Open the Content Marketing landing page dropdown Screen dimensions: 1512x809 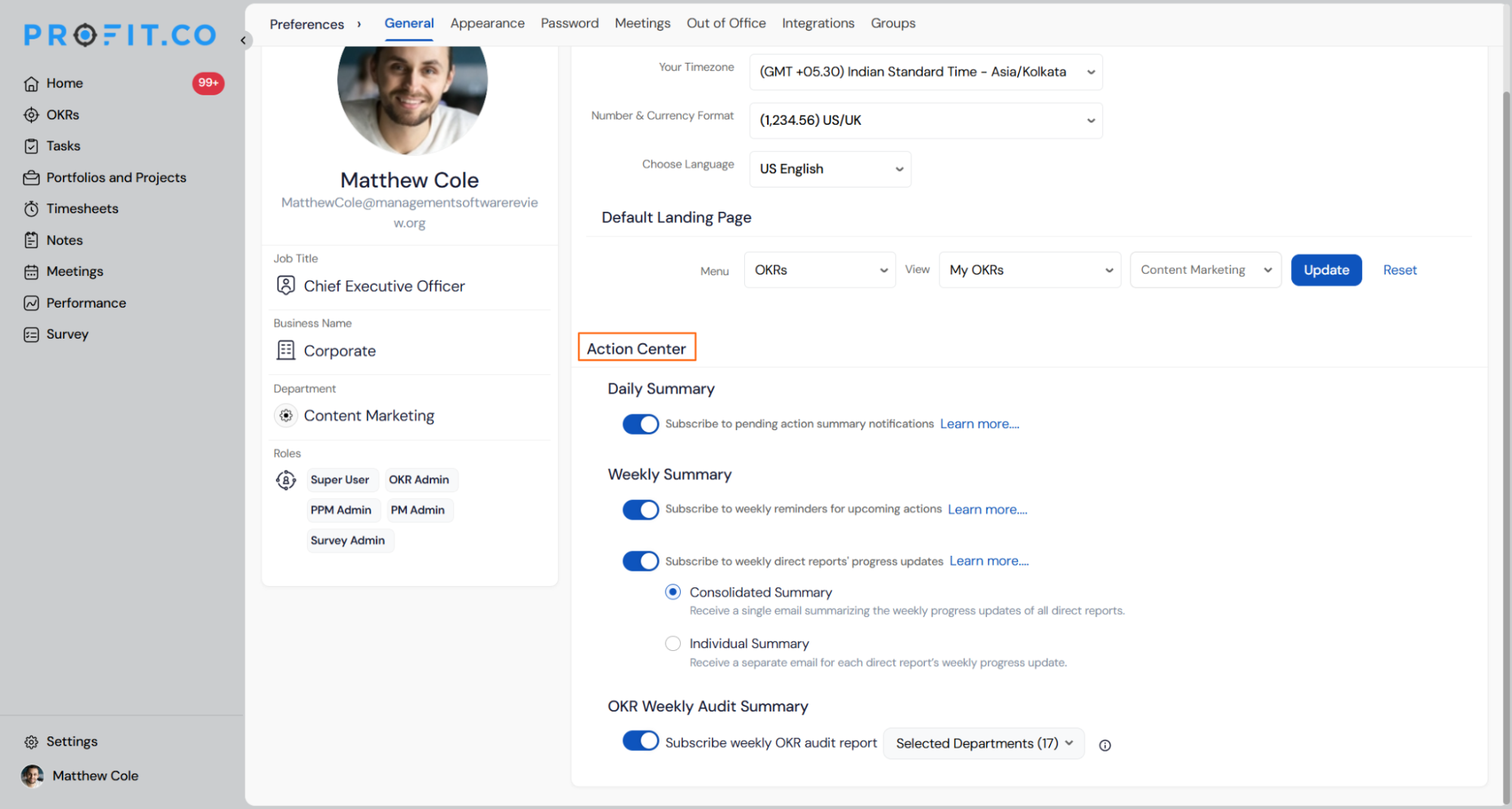click(1205, 270)
